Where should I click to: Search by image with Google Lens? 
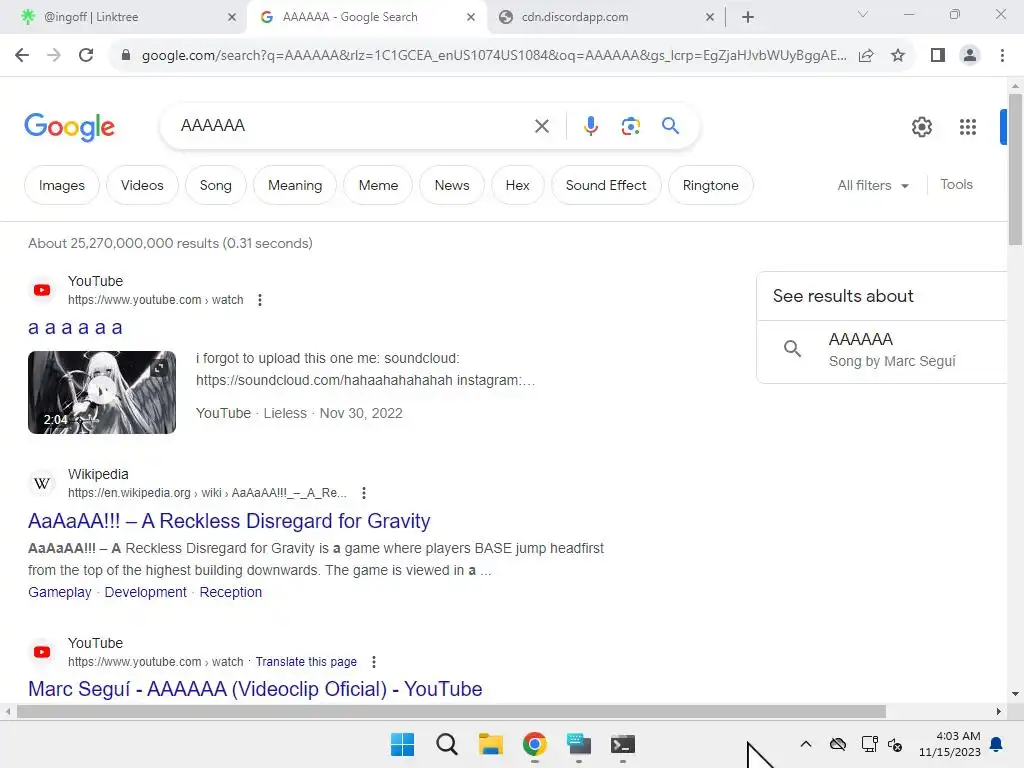(630, 126)
